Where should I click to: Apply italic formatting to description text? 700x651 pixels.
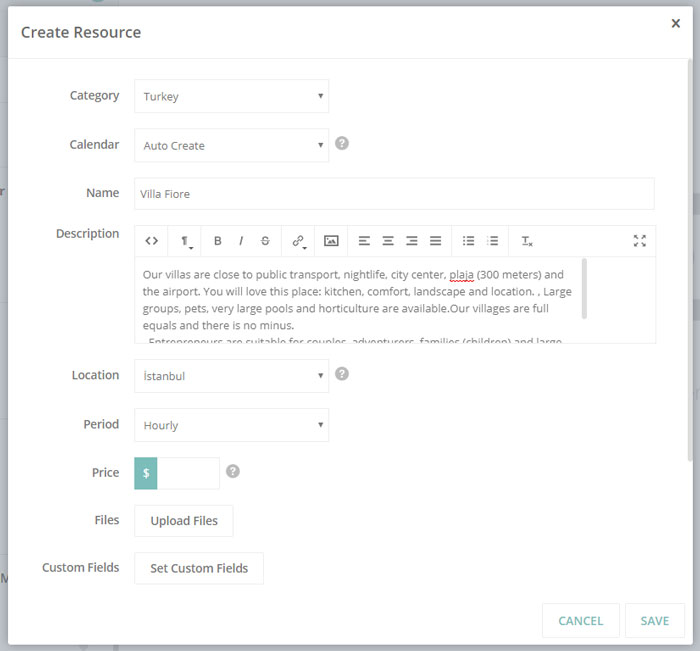coord(241,241)
